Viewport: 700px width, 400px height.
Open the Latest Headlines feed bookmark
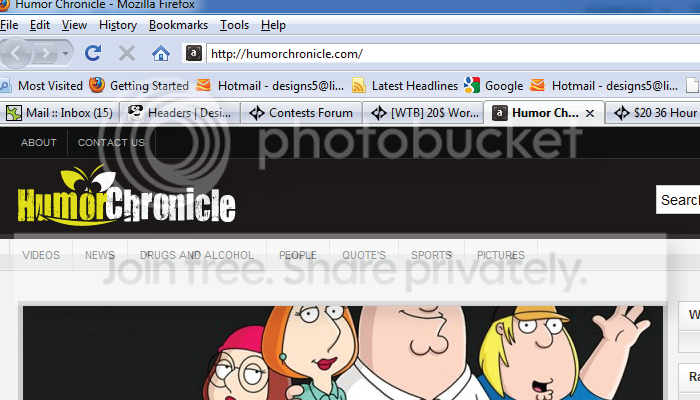[x=405, y=85]
